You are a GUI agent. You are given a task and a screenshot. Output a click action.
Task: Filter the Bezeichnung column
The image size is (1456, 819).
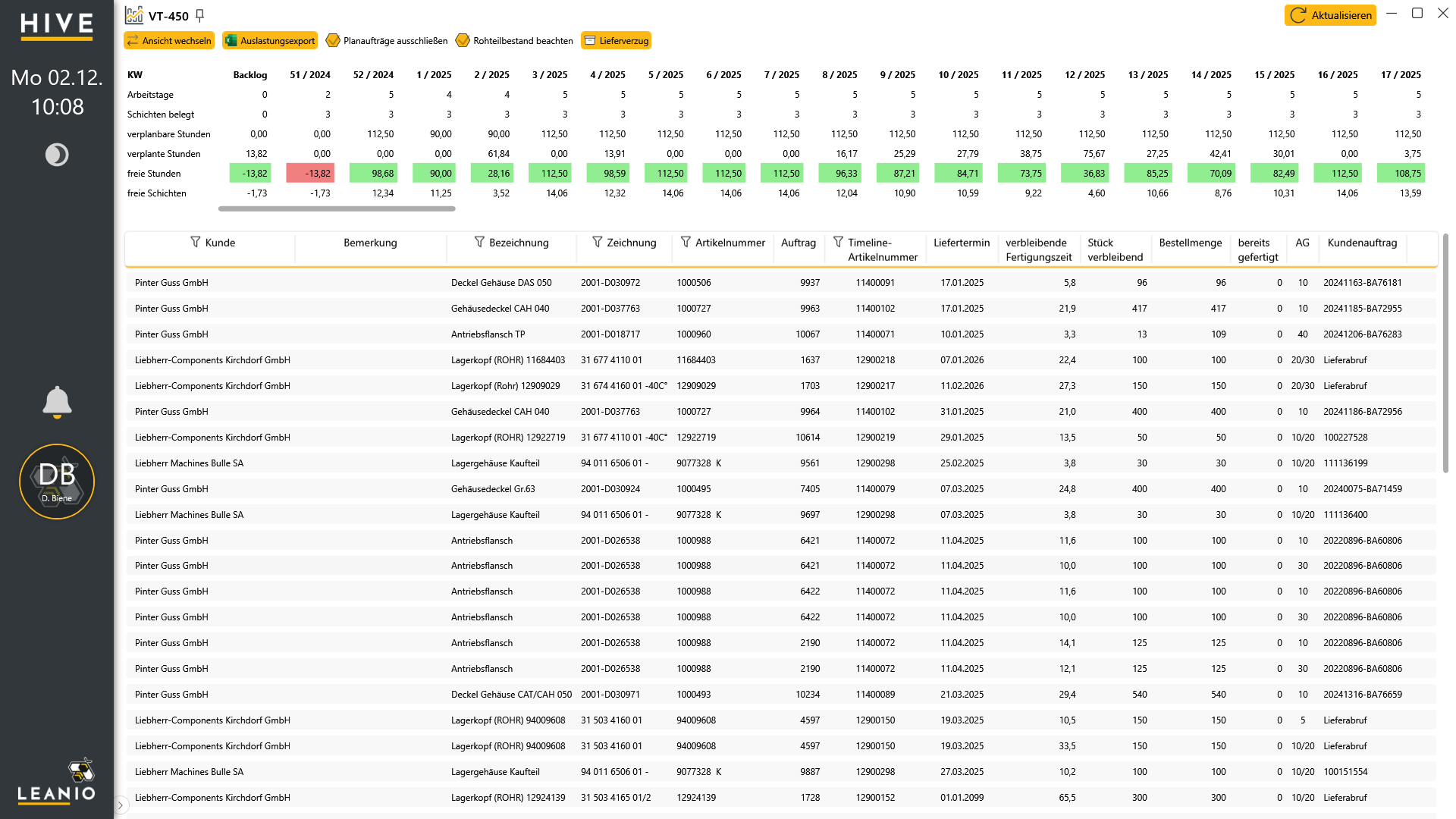(479, 242)
